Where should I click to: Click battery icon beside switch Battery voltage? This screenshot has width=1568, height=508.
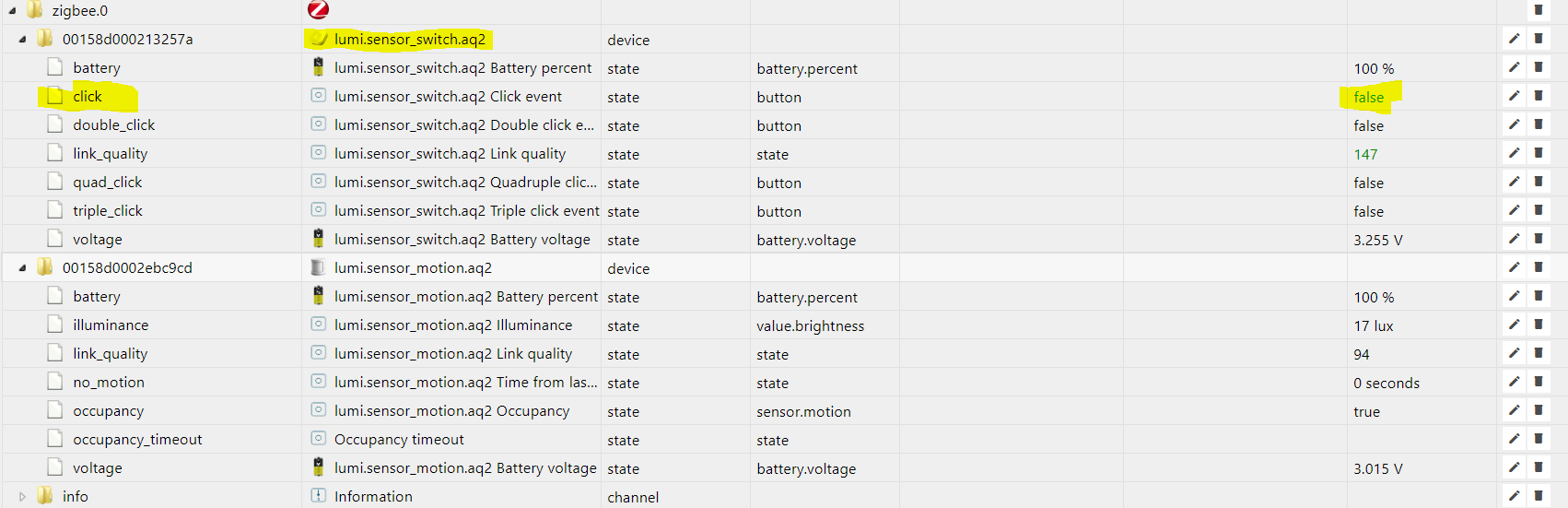point(318,239)
